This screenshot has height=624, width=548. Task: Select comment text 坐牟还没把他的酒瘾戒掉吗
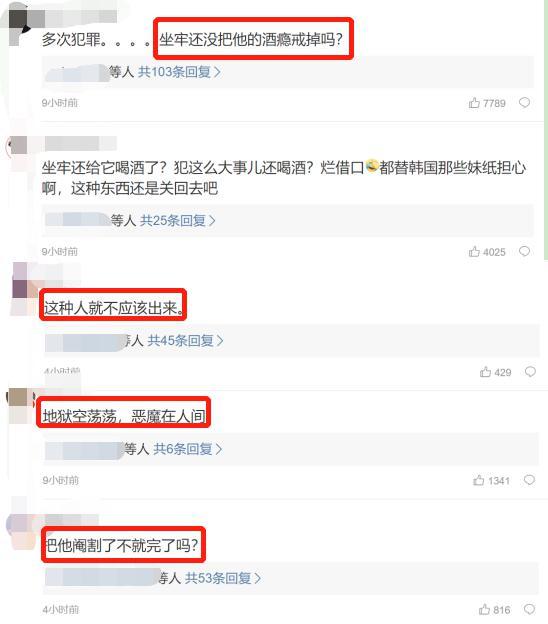251,39
